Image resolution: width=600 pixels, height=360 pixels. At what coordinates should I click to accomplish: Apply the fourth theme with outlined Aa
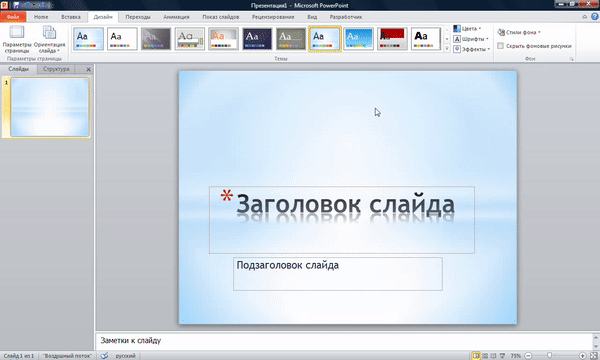coord(190,39)
